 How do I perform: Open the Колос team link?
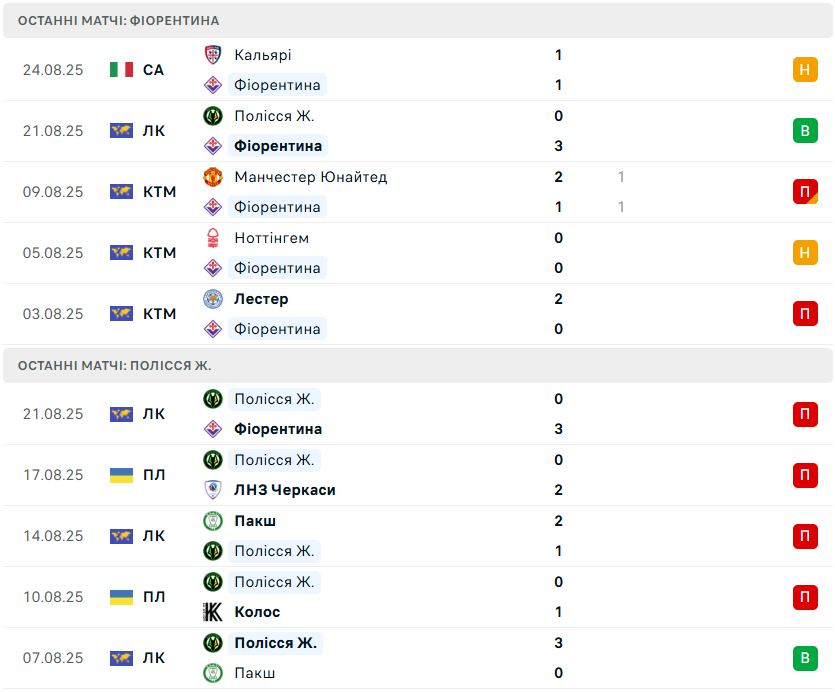point(257,612)
